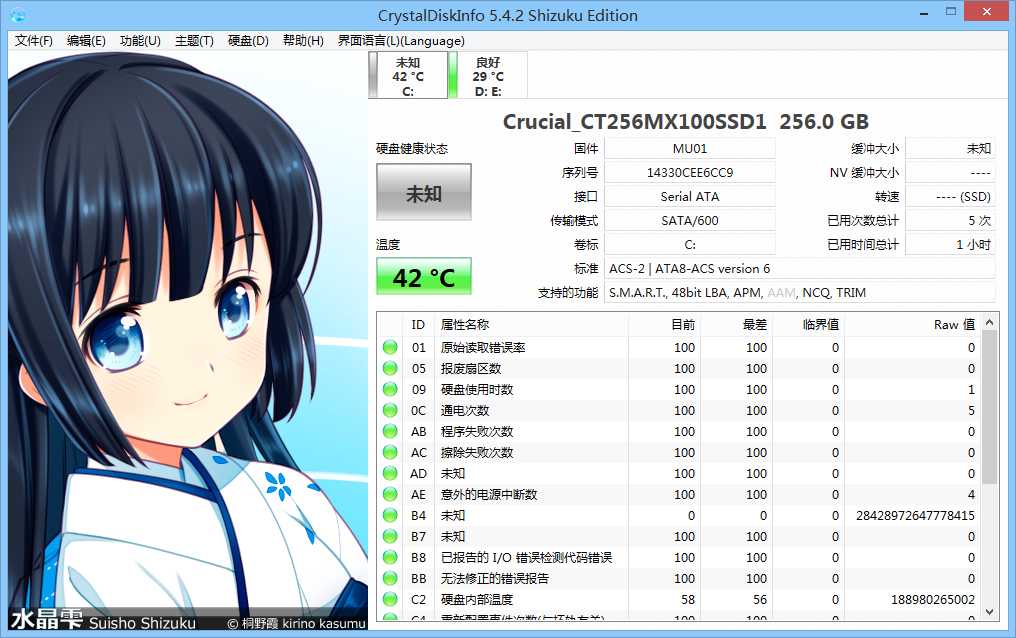Open the 硬盘(D) menu

coord(248,41)
